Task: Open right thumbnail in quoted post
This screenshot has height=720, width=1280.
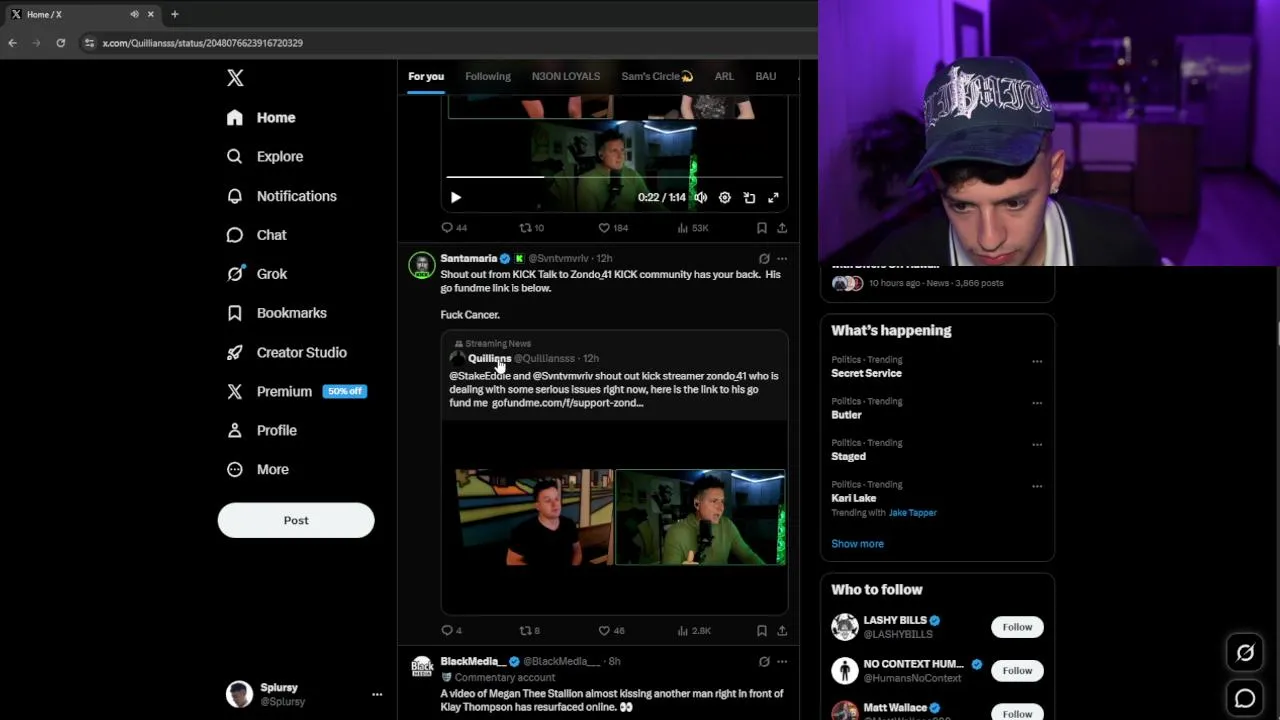Action: 700,518
